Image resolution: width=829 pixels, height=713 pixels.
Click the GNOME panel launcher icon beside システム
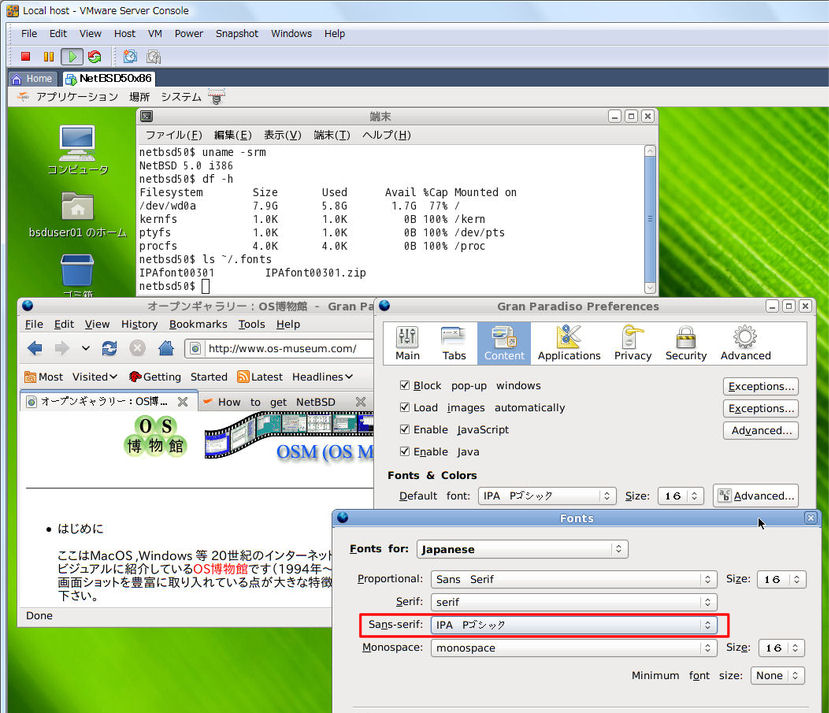tap(216, 97)
